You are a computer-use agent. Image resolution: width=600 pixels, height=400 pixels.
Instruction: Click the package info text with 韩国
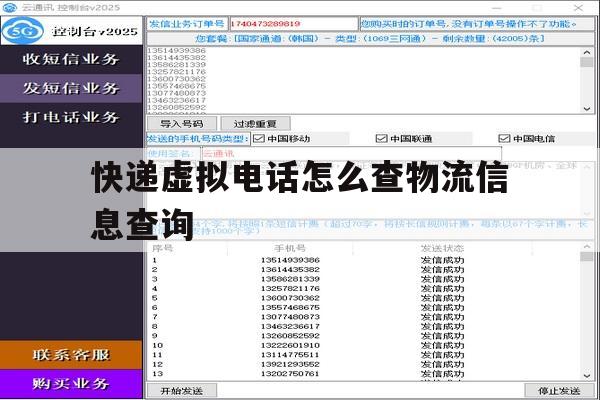click(370, 39)
